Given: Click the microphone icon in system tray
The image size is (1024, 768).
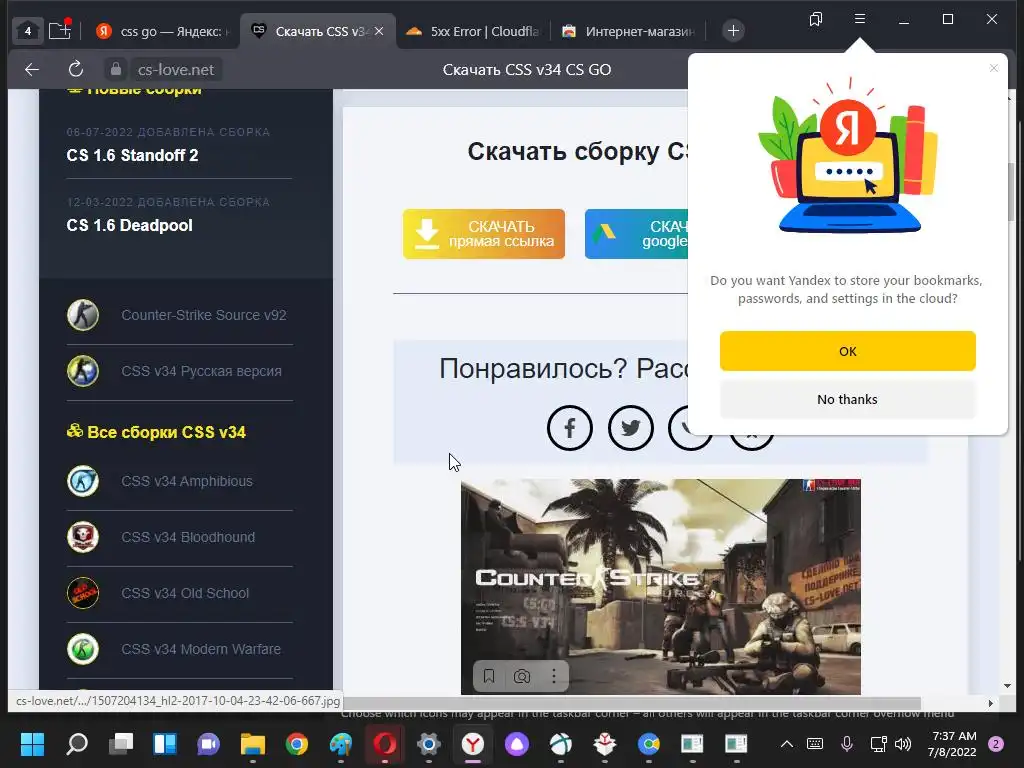Looking at the screenshot, I should click(x=846, y=743).
